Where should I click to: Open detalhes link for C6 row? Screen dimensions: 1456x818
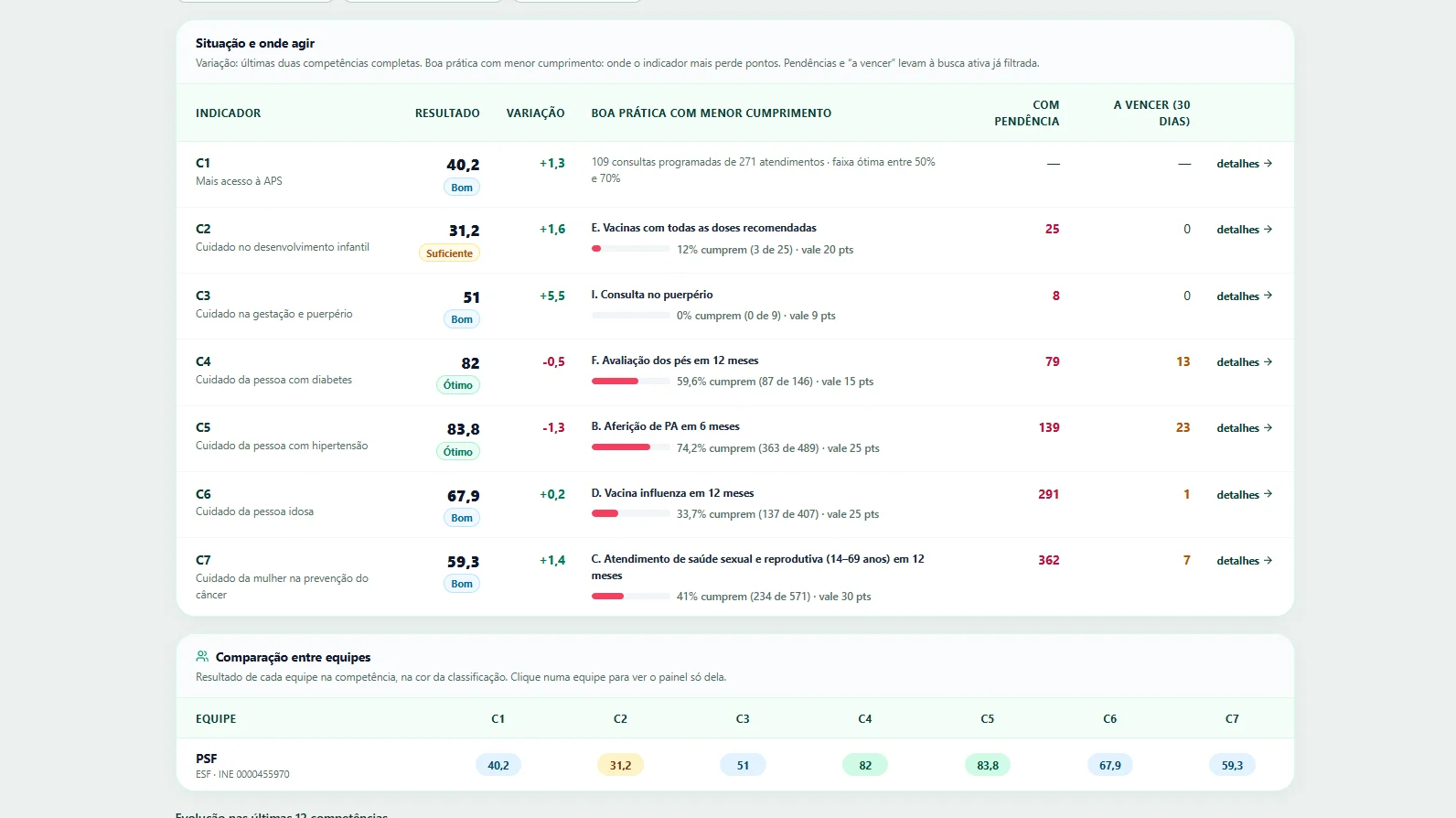(1244, 495)
